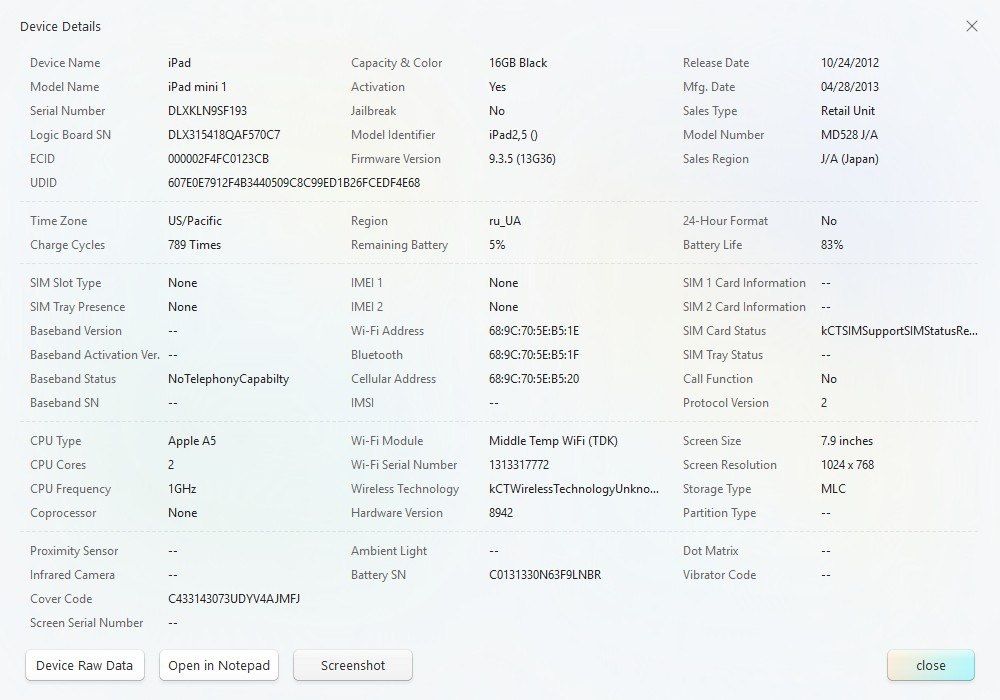Select Bluetooth address 68:9C:70:5E:B5:1F

coord(534,355)
